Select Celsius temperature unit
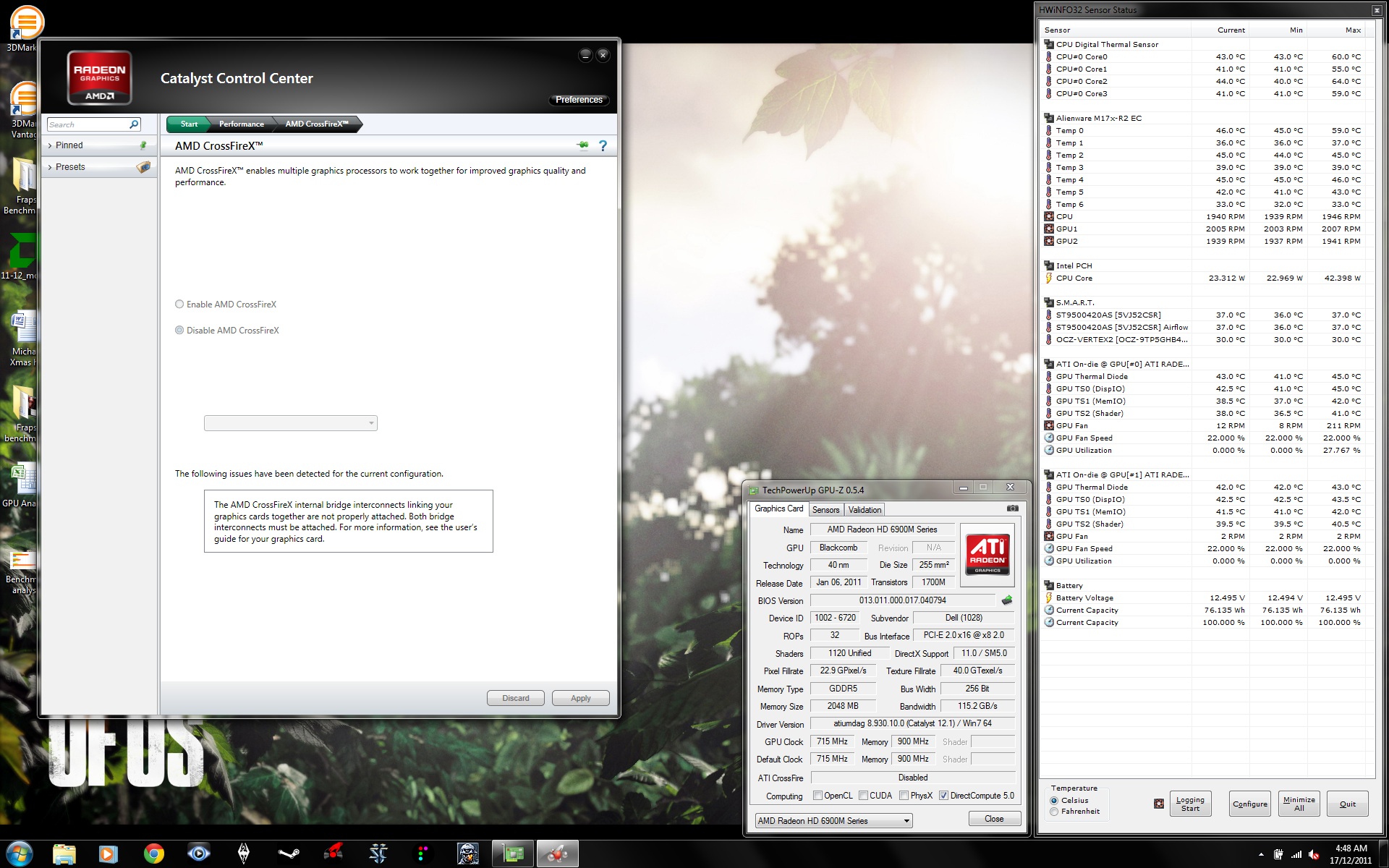The height and width of the screenshot is (868, 1389). tap(1054, 801)
